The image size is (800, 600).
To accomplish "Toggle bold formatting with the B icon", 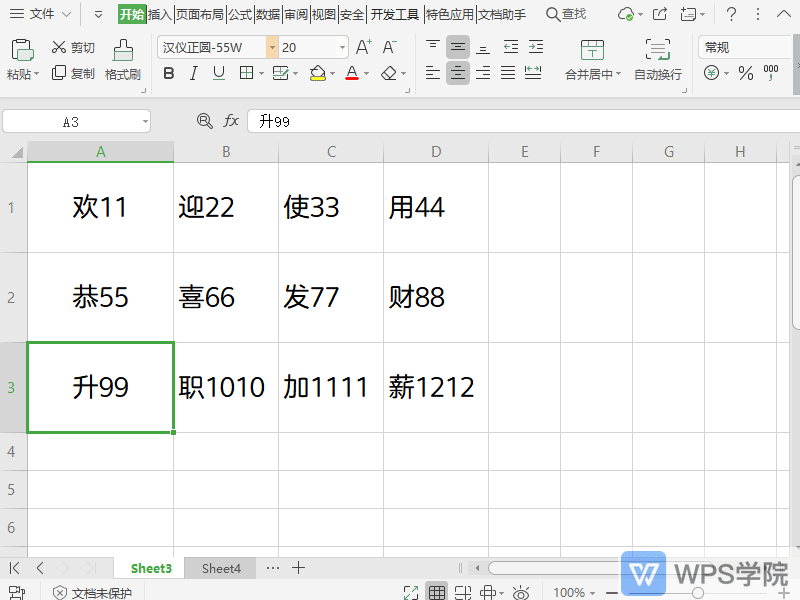I will (x=168, y=73).
